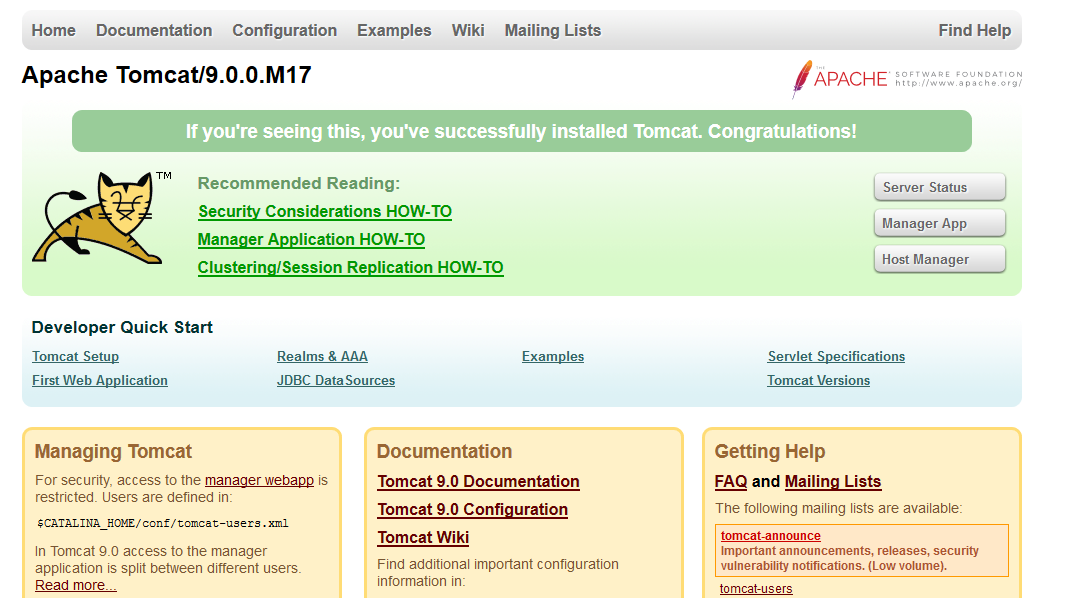Launch the Host Manager button
This screenshot has width=1075, height=598.
940,259
